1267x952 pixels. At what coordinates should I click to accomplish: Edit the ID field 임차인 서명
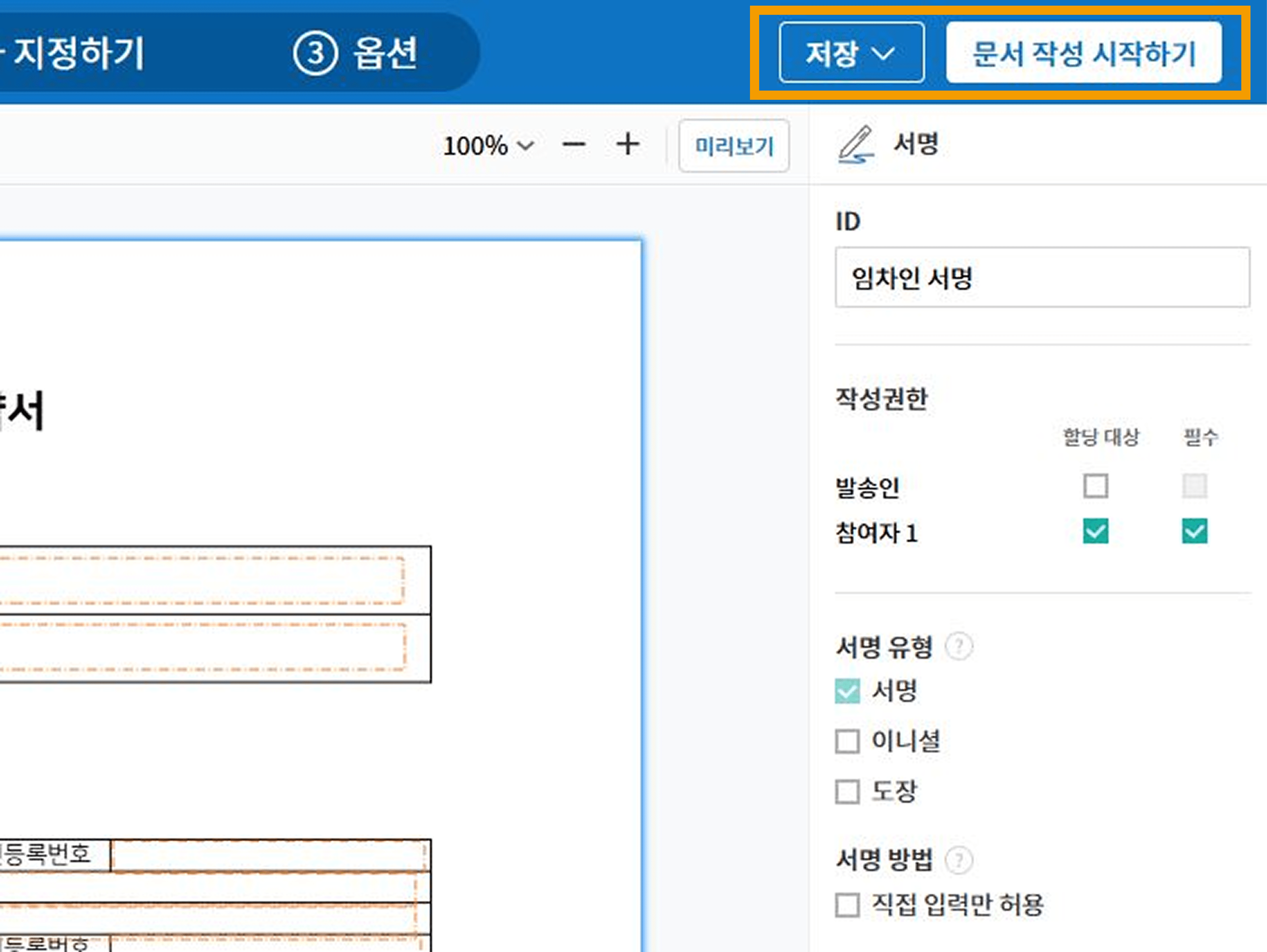point(1042,278)
